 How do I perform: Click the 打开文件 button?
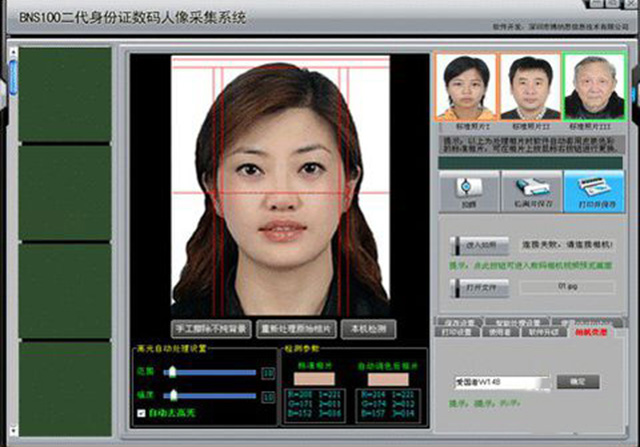click(x=479, y=286)
